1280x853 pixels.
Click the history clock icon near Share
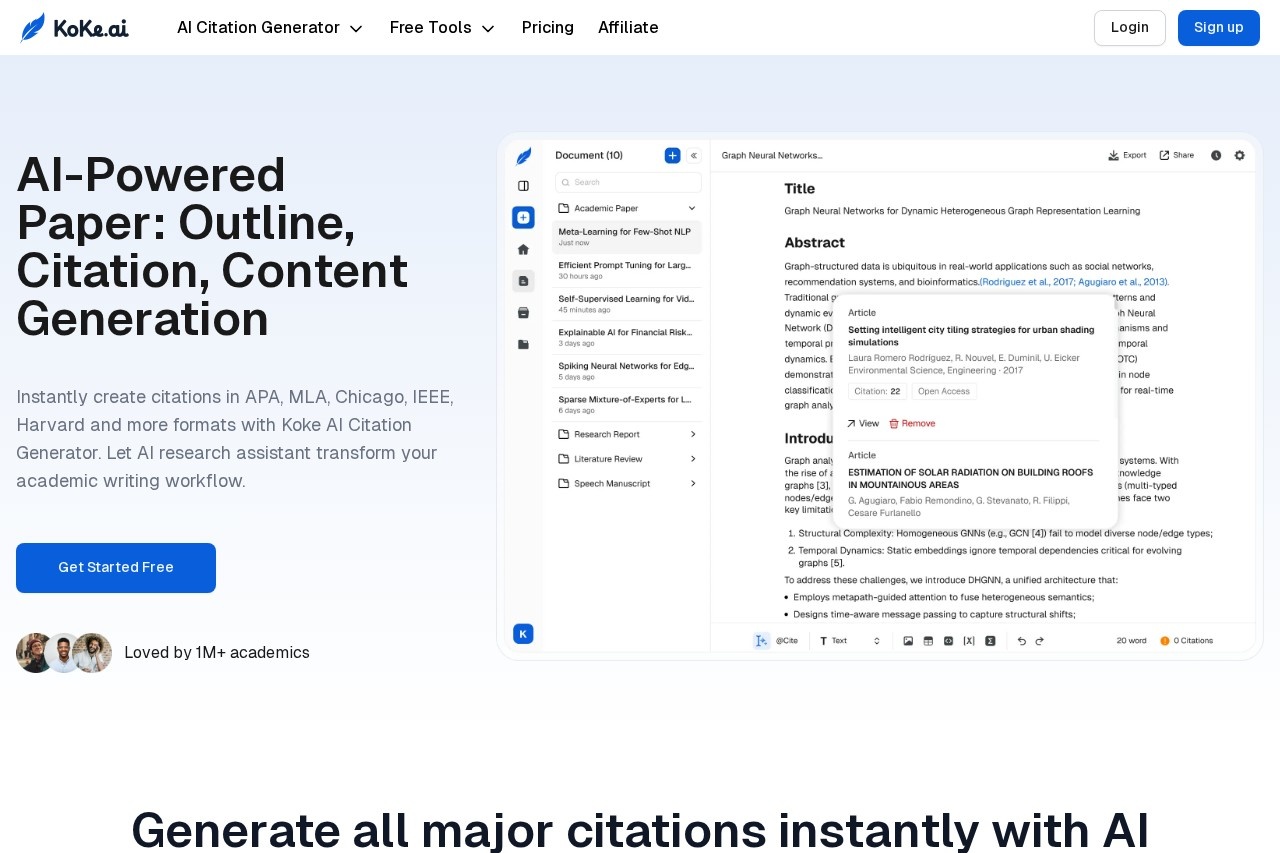pyautogui.click(x=1216, y=155)
